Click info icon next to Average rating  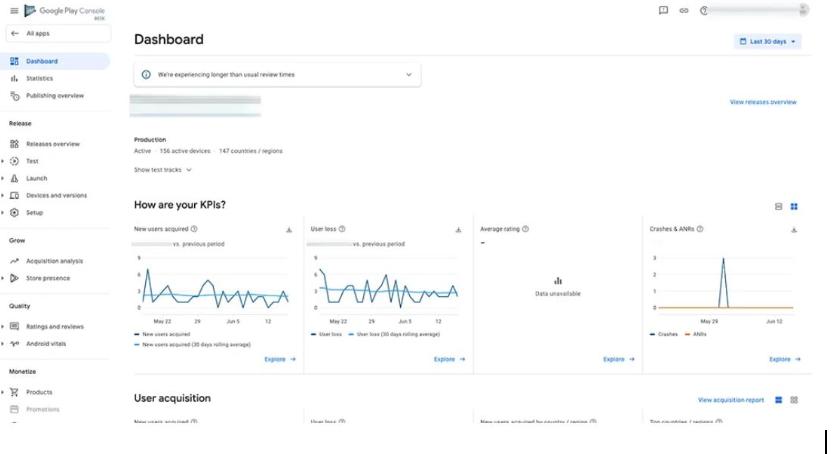point(526,229)
